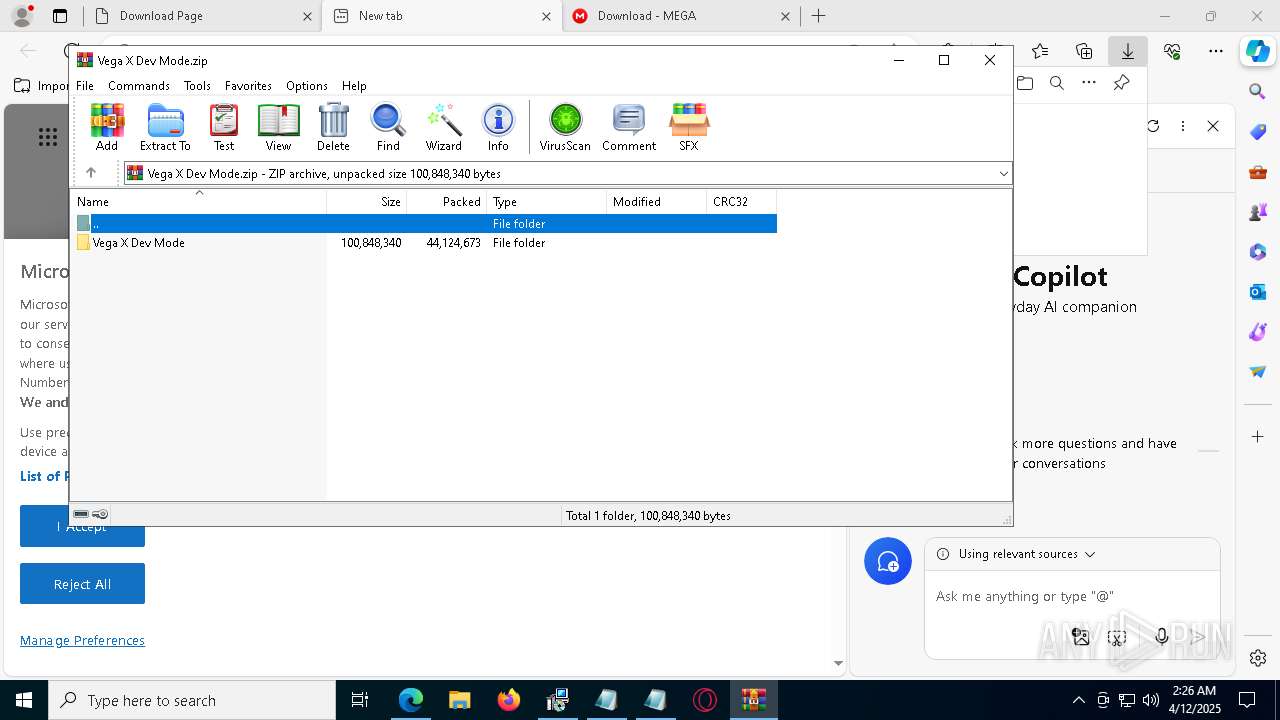Image resolution: width=1280 pixels, height=720 pixels.
Task: Close the Copilot pane
Action: pos(1213,126)
